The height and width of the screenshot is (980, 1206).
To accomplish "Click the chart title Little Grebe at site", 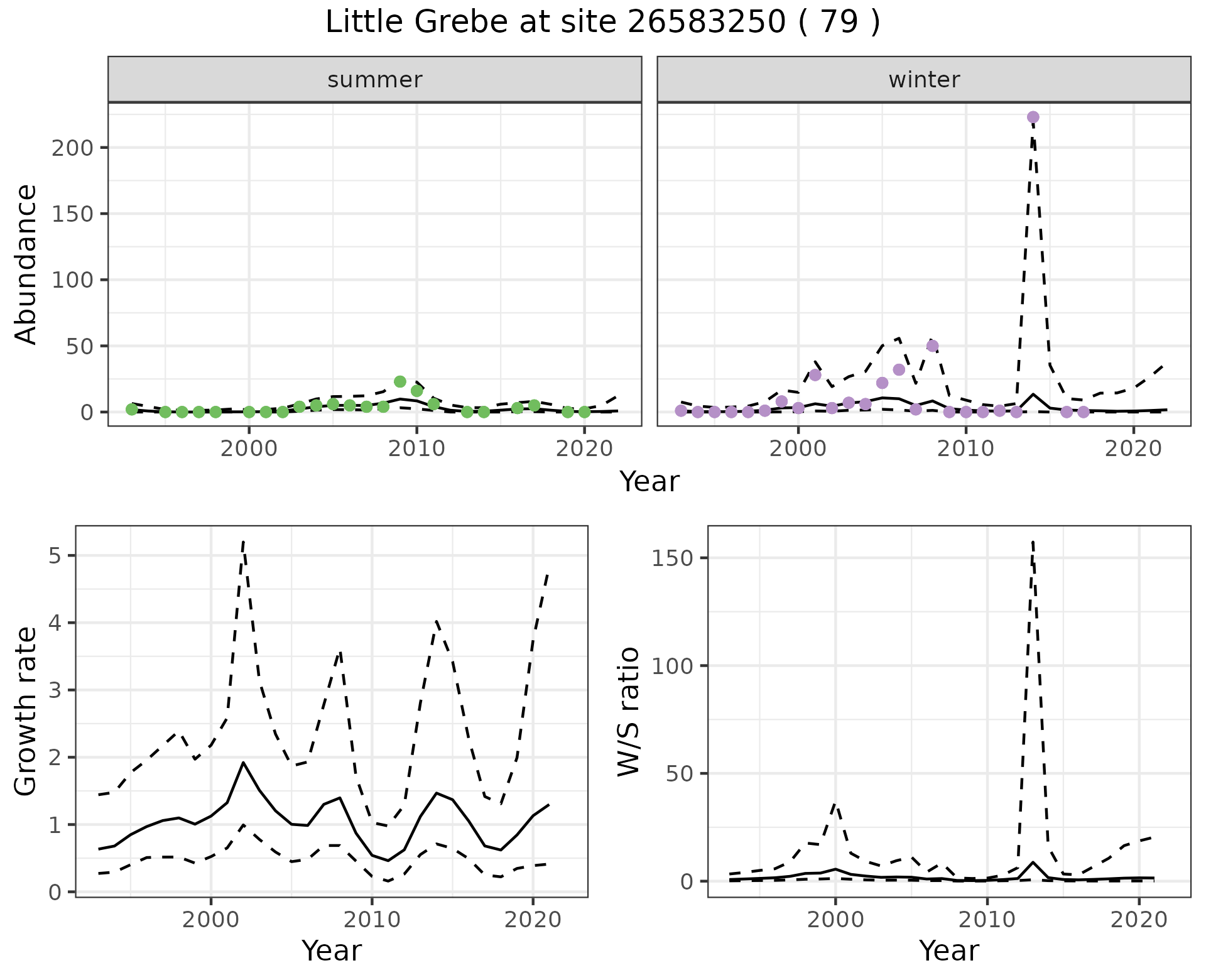I will pos(602,23).
